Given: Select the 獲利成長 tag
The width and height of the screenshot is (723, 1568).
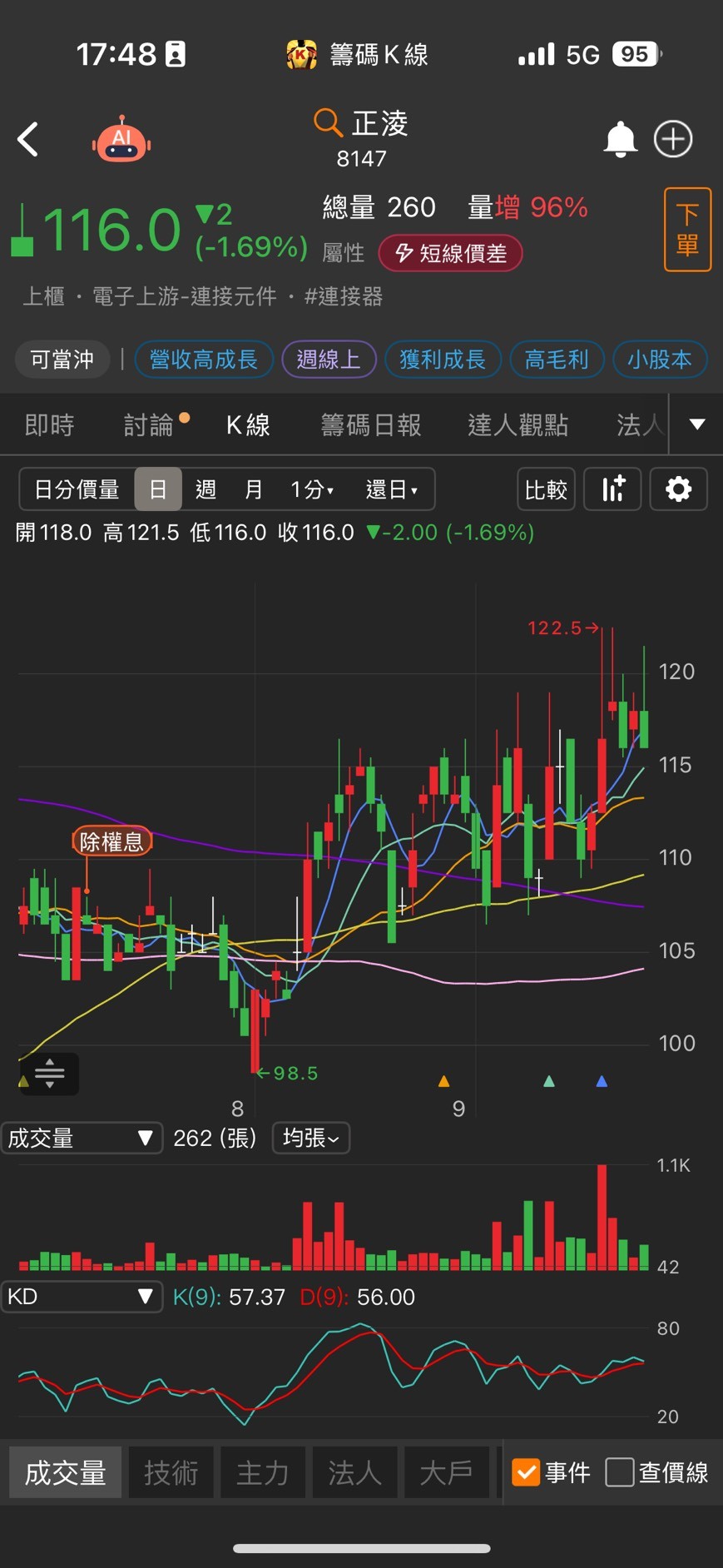Looking at the screenshot, I should pyautogui.click(x=443, y=360).
